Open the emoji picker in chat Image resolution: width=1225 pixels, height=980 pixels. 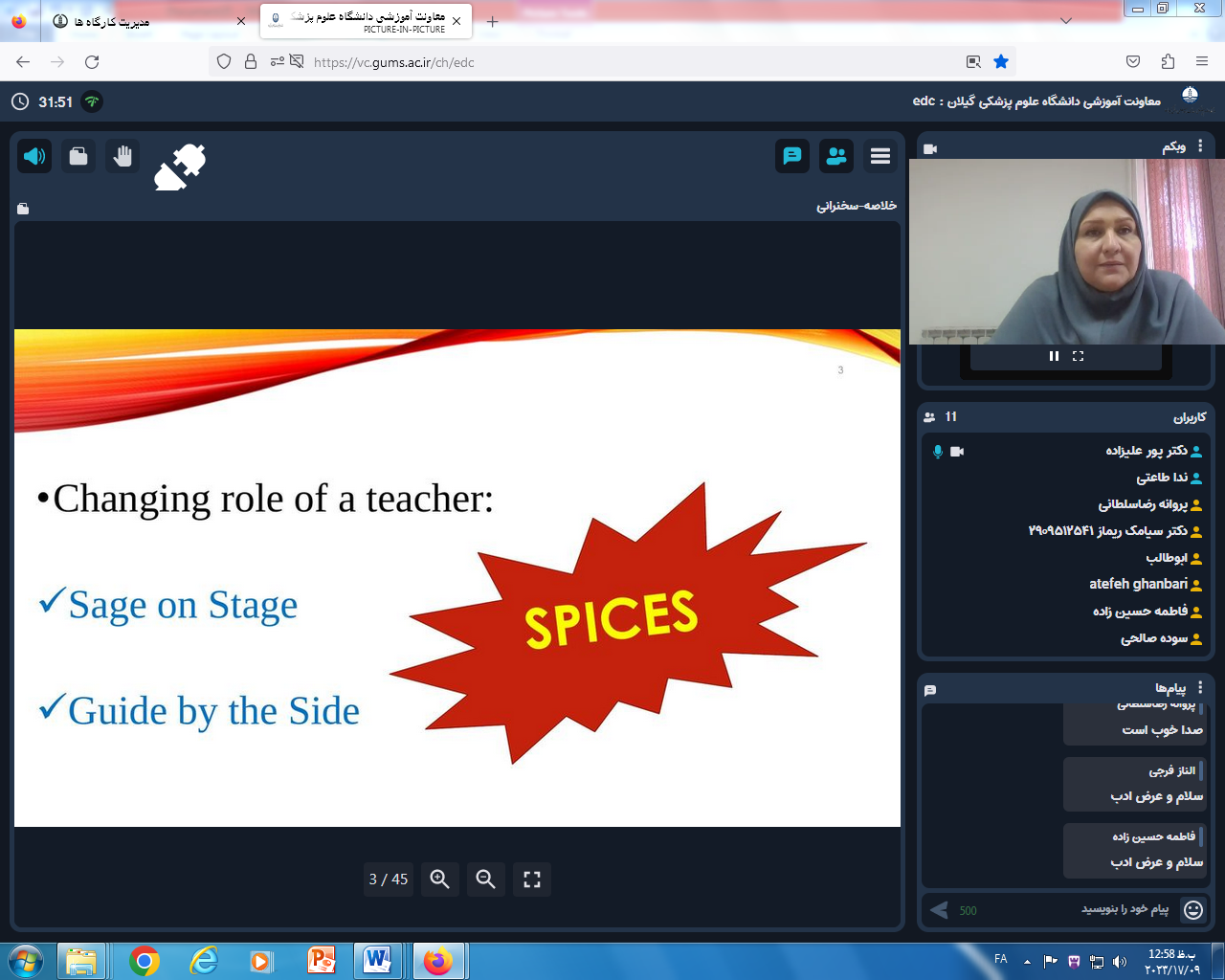(x=1193, y=909)
